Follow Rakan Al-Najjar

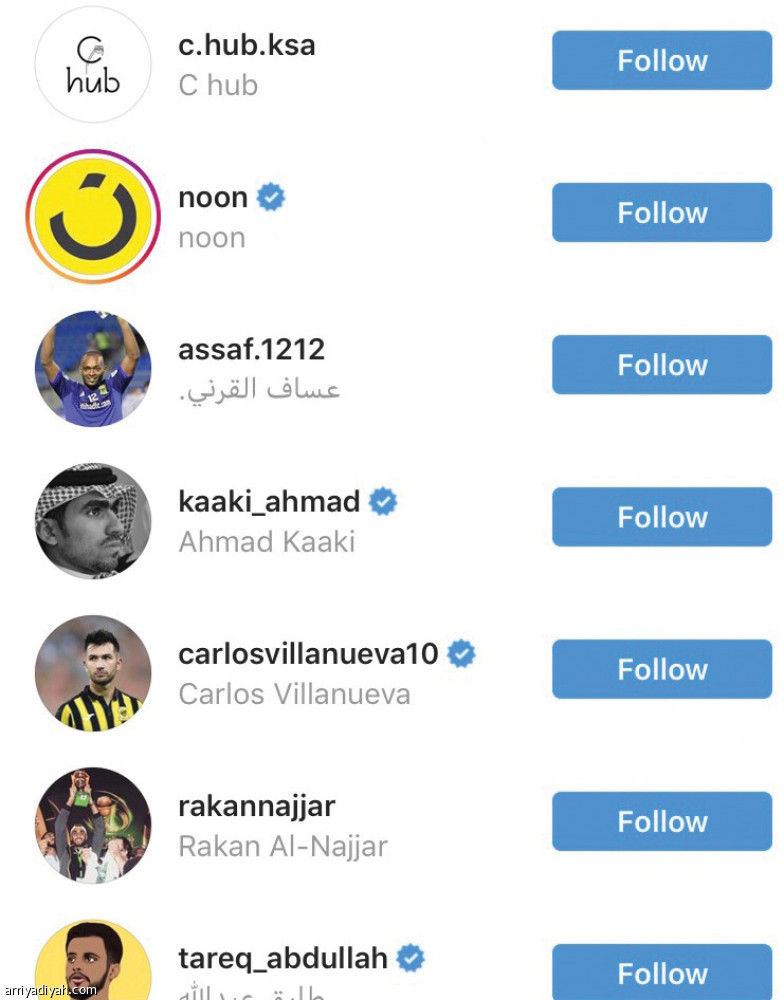[662, 821]
